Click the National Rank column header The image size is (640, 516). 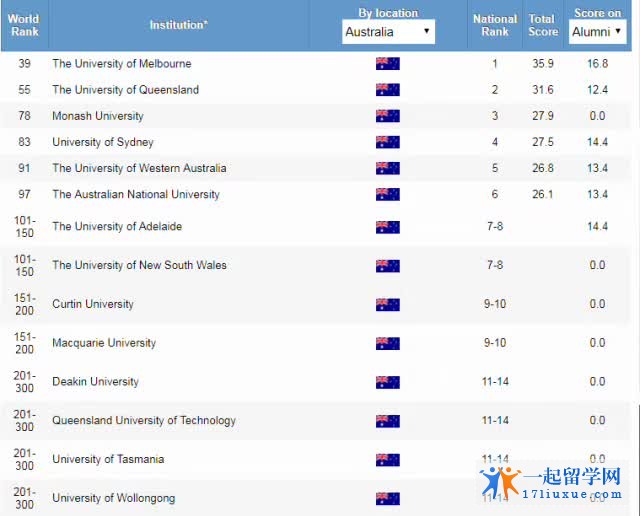pyautogui.click(x=495, y=25)
